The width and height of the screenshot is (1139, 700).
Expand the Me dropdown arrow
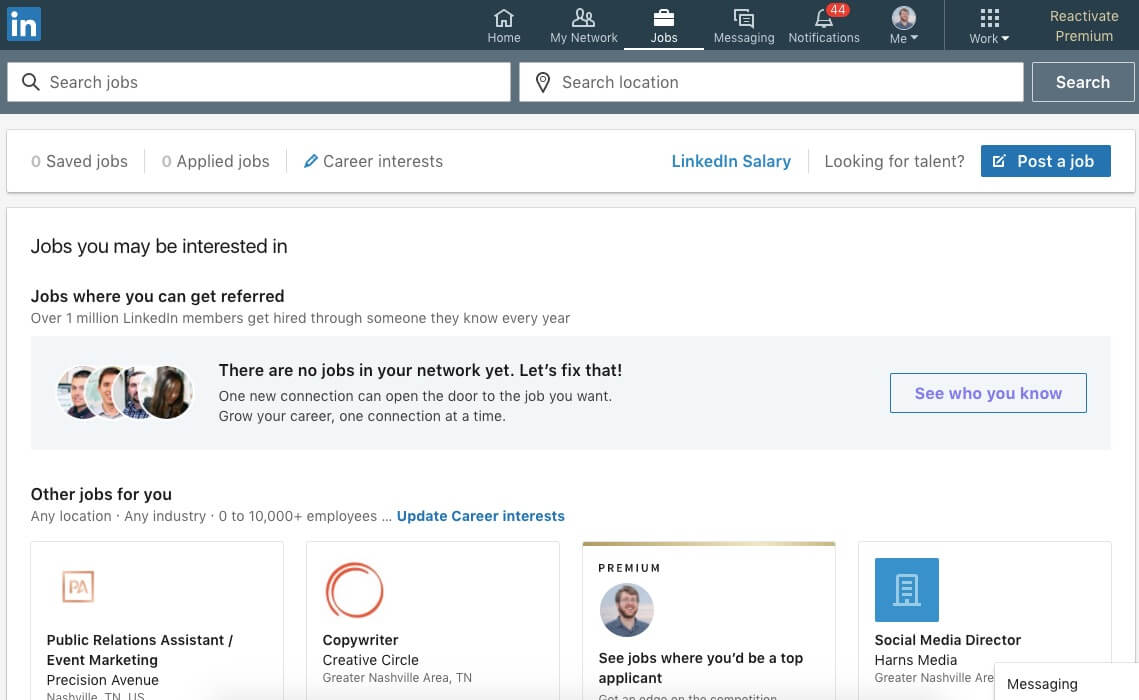(915, 38)
